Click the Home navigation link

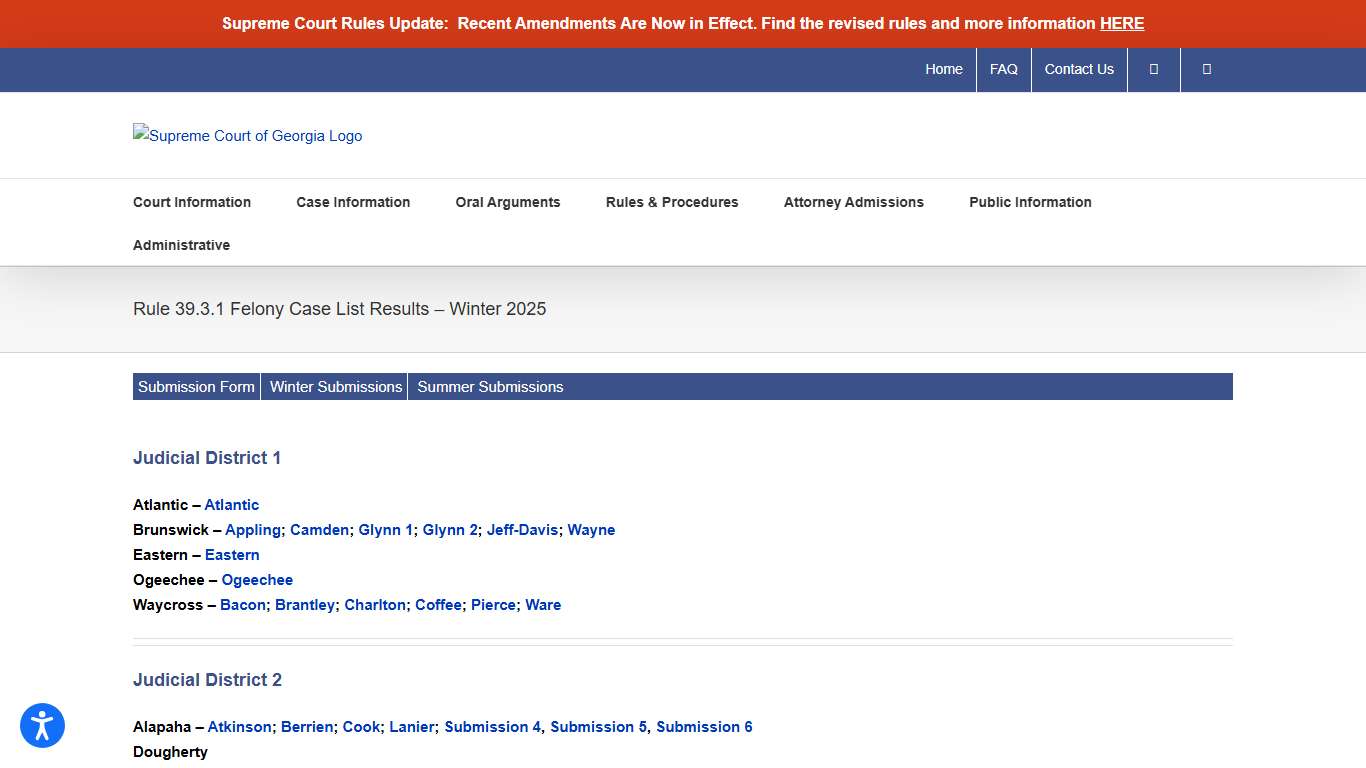coord(944,69)
